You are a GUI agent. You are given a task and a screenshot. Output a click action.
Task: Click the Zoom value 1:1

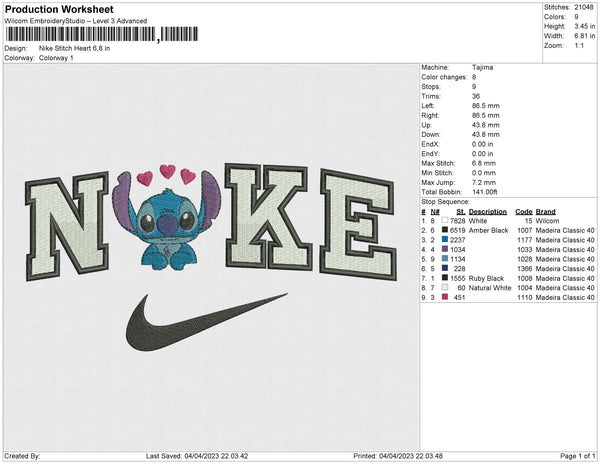click(579, 46)
